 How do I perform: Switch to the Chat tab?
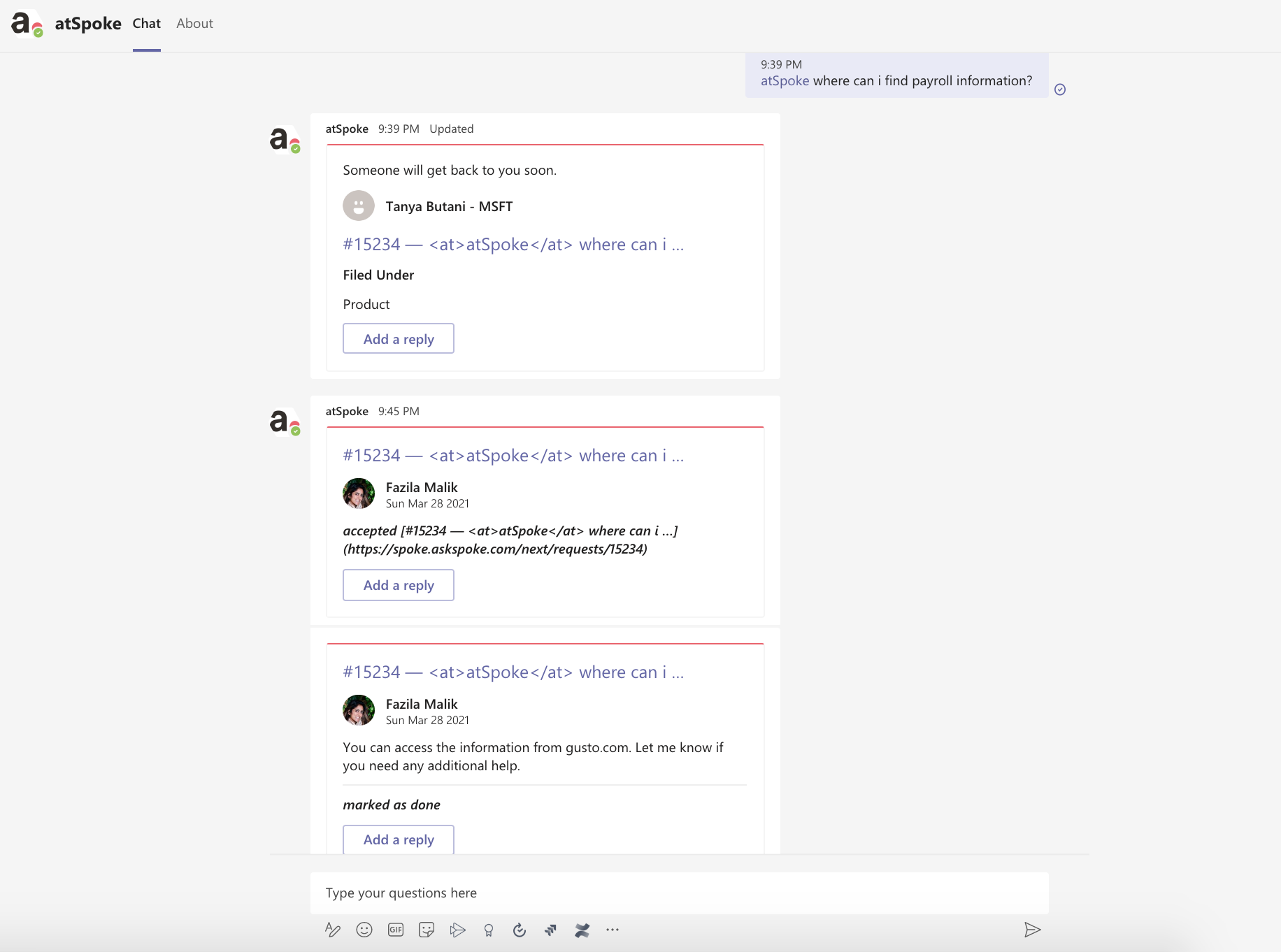click(147, 24)
